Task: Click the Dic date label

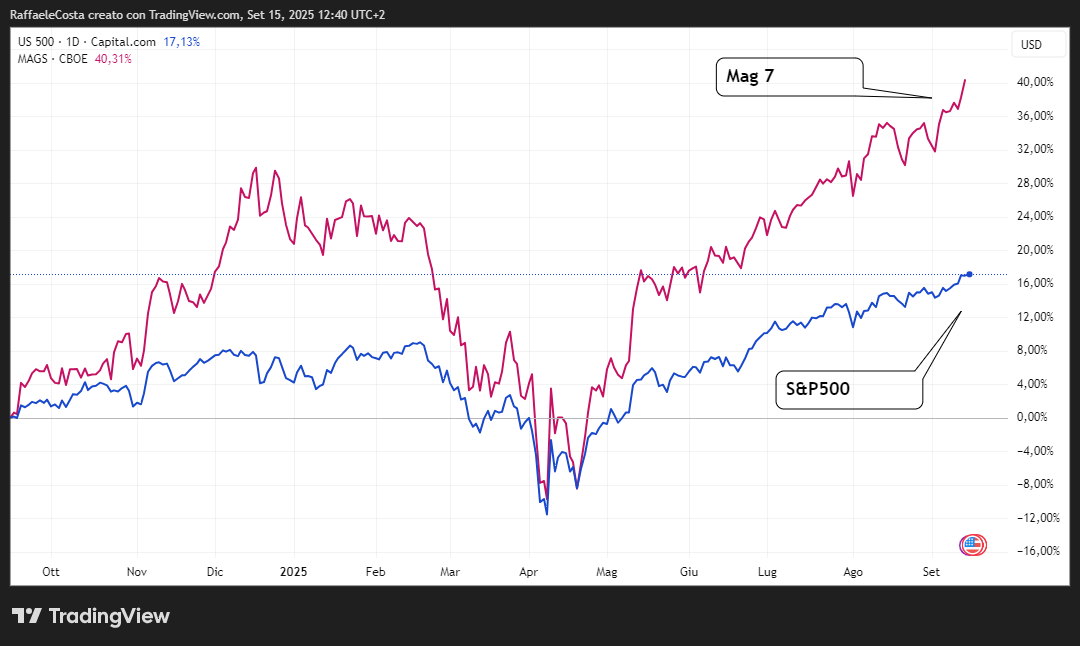Action: [215, 572]
